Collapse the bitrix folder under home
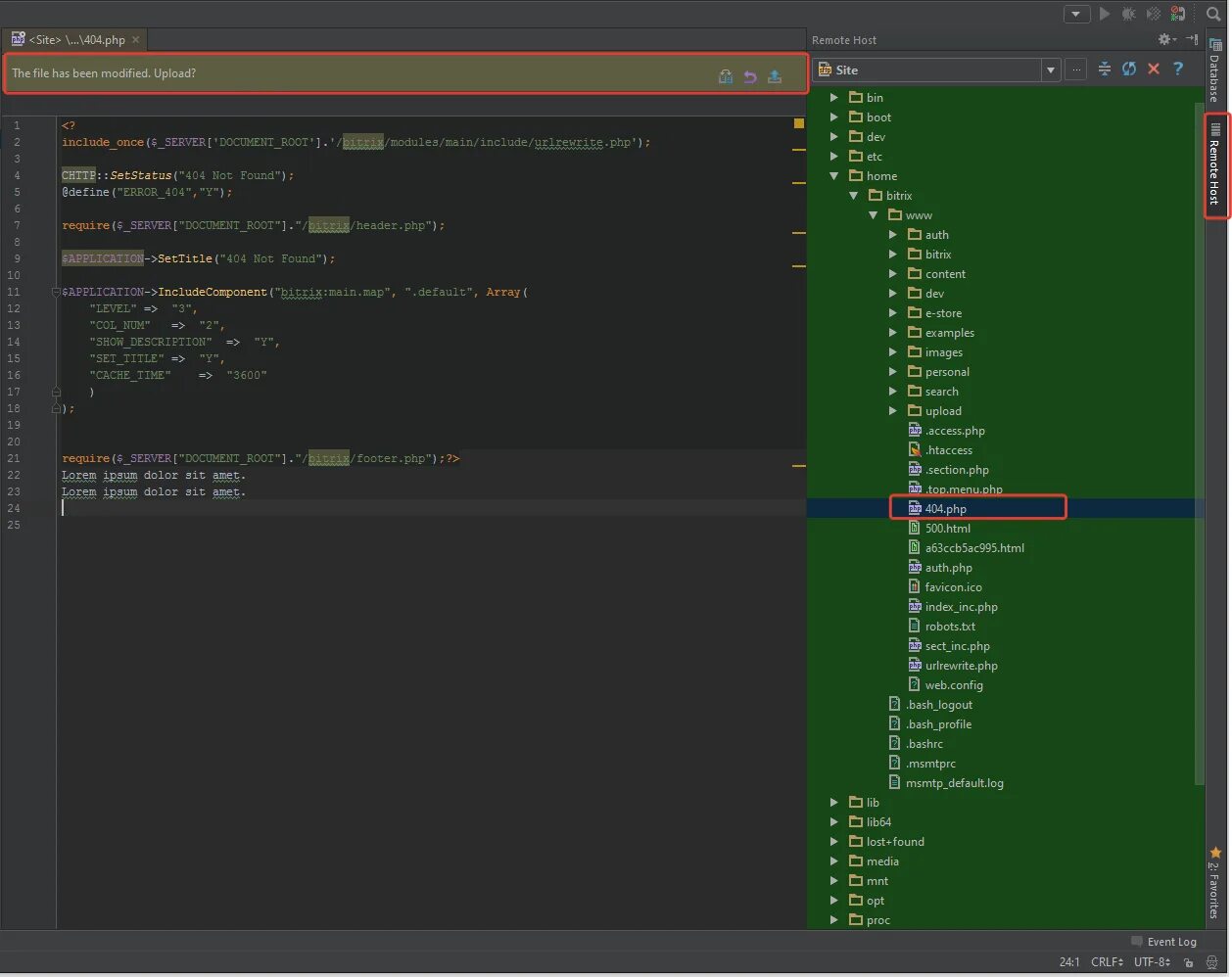 point(854,196)
